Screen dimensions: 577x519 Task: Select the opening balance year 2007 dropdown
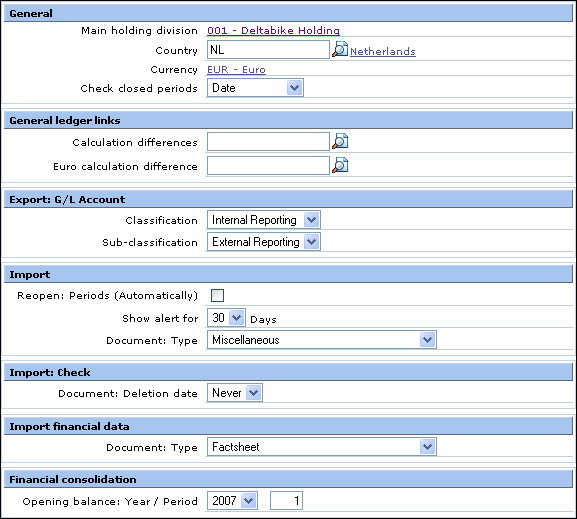(232, 501)
